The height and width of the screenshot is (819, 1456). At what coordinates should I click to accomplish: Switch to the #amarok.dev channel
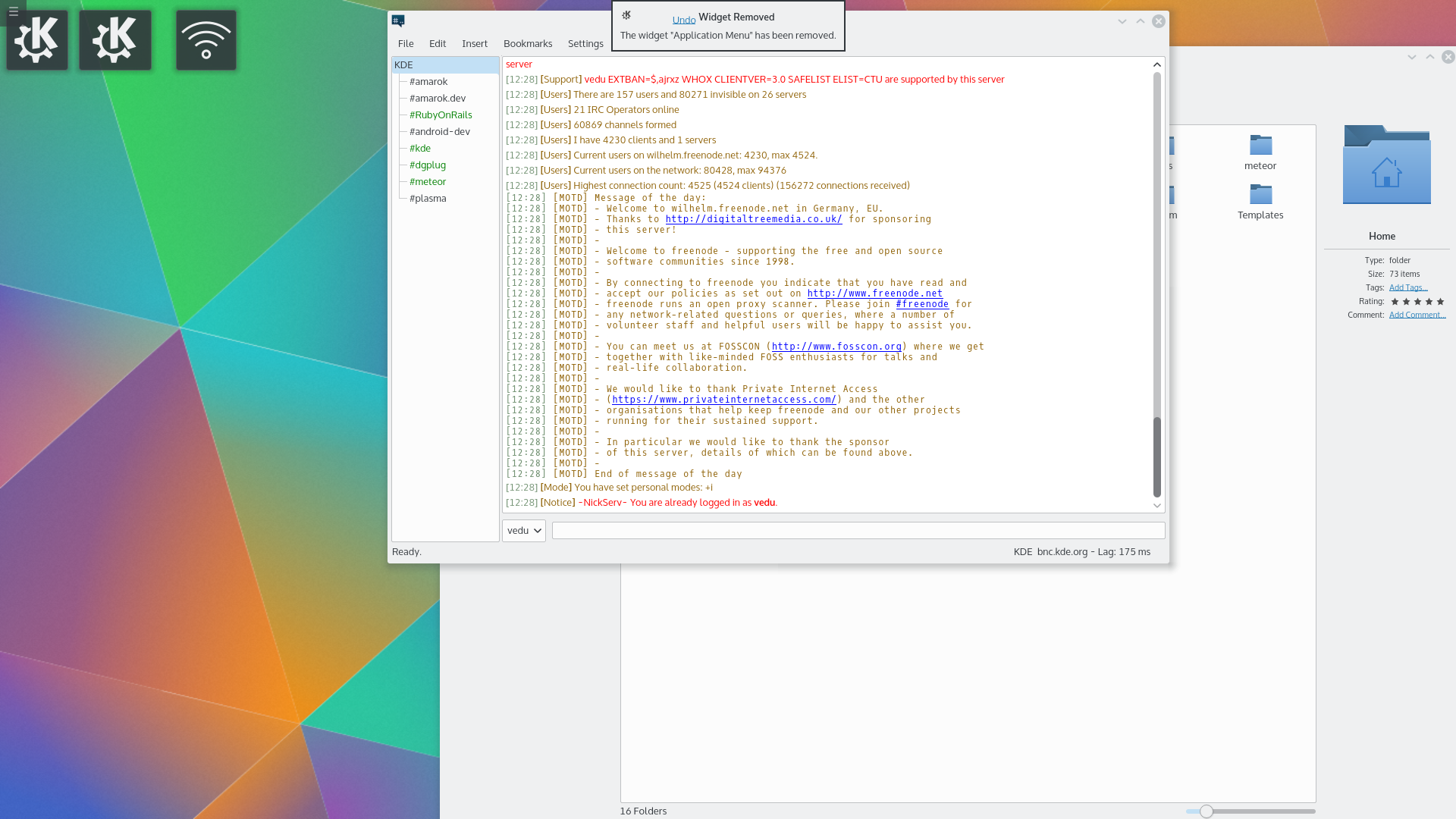(x=438, y=99)
